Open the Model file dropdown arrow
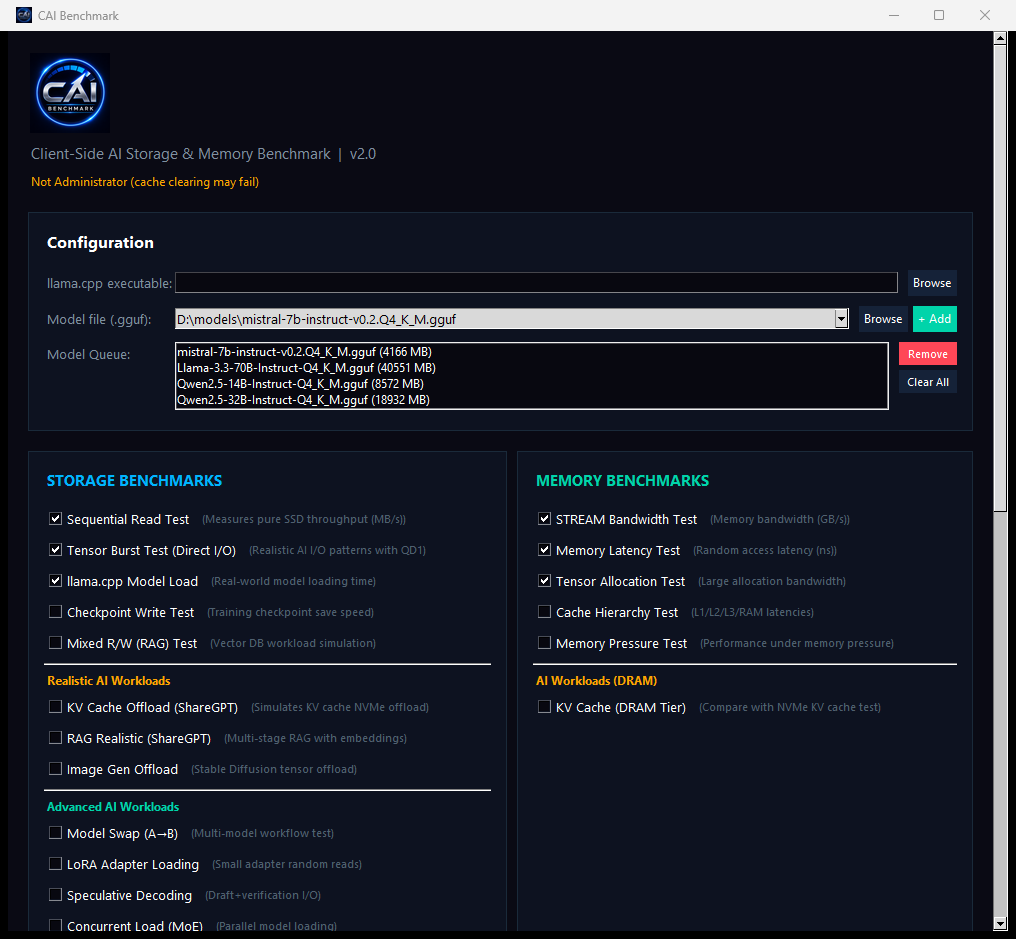The image size is (1016, 939). point(841,319)
